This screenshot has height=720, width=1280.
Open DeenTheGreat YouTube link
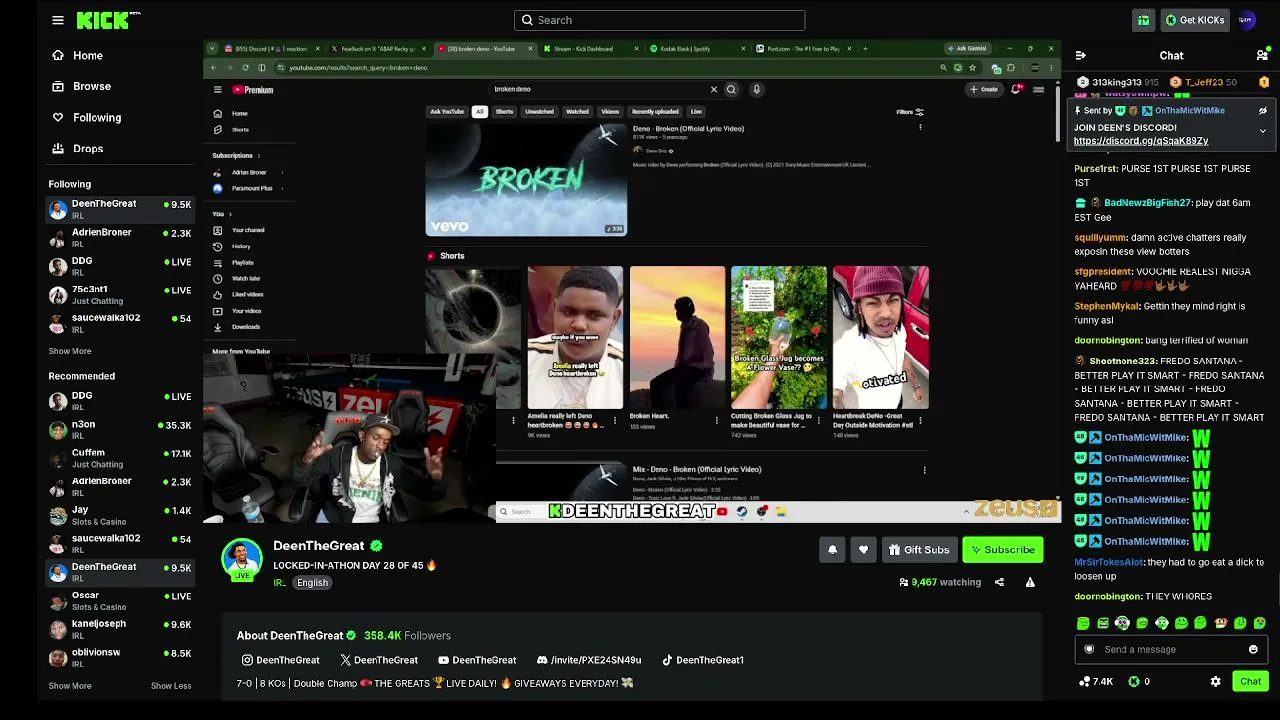(477, 660)
